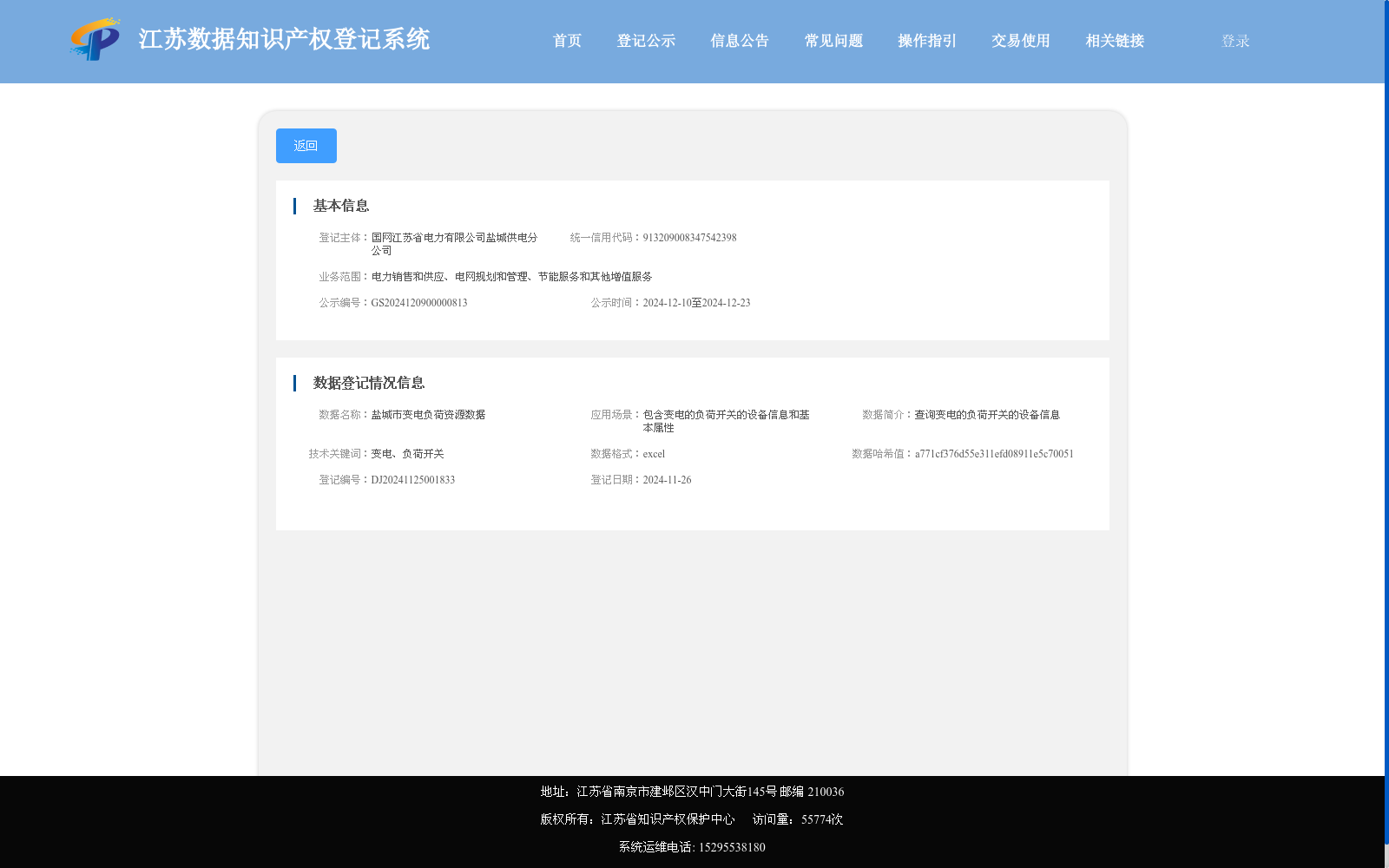Click publicity period 2024-12-10至2024-12-23

pyautogui.click(x=696, y=303)
